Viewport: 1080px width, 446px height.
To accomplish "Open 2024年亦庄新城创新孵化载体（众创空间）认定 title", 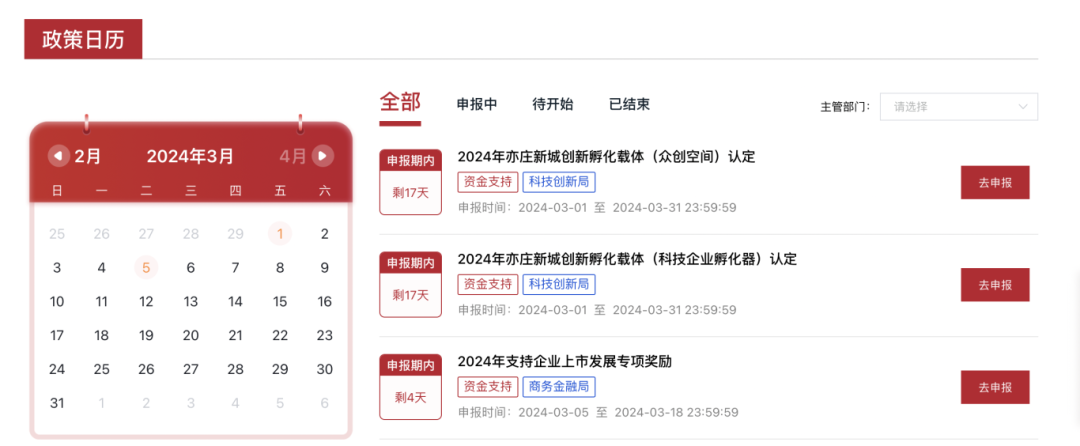I will (606, 157).
